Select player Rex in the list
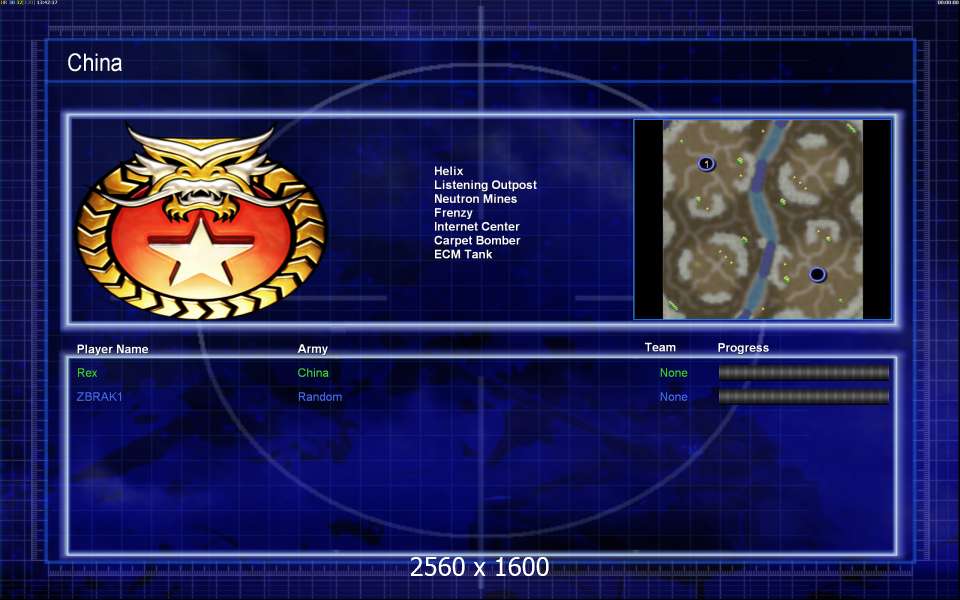The height and width of the screenshot is (600, 960). (87, 373)
